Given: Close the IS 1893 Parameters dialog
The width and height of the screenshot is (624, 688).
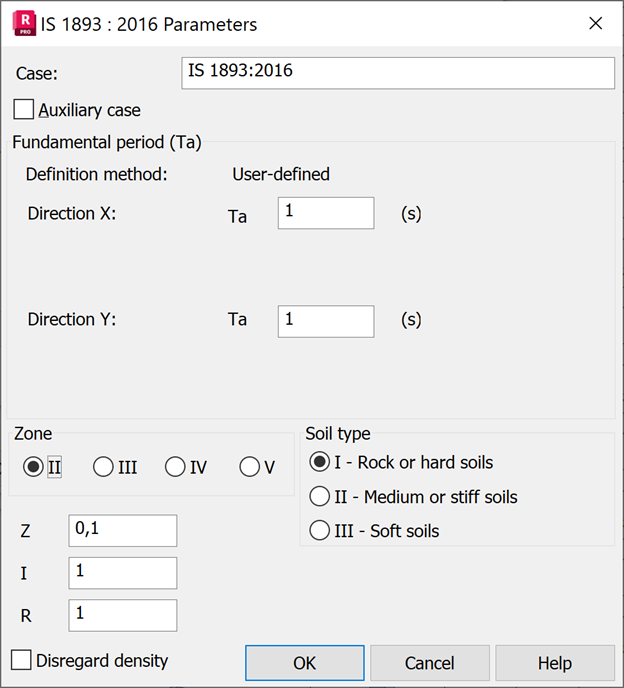Looking at the screenshot, I should (595, 23).
